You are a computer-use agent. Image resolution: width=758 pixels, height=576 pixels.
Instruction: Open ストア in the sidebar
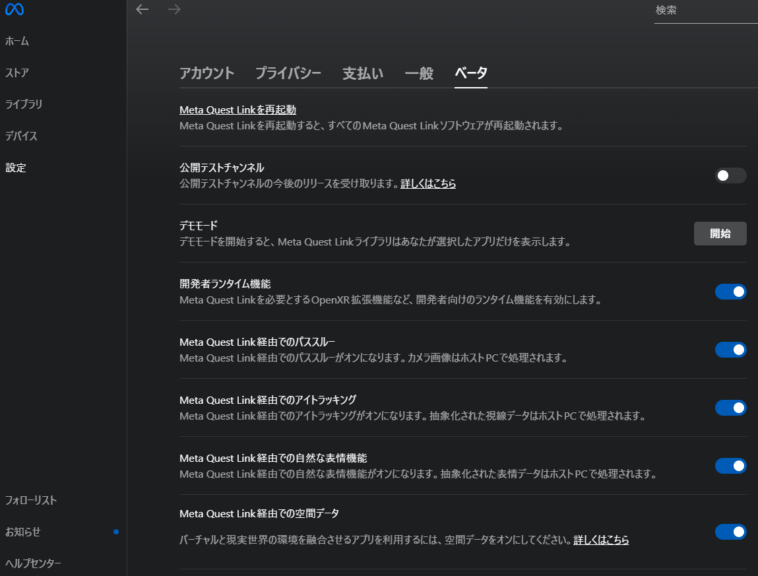pyautogui.click(x=17, y=73)
